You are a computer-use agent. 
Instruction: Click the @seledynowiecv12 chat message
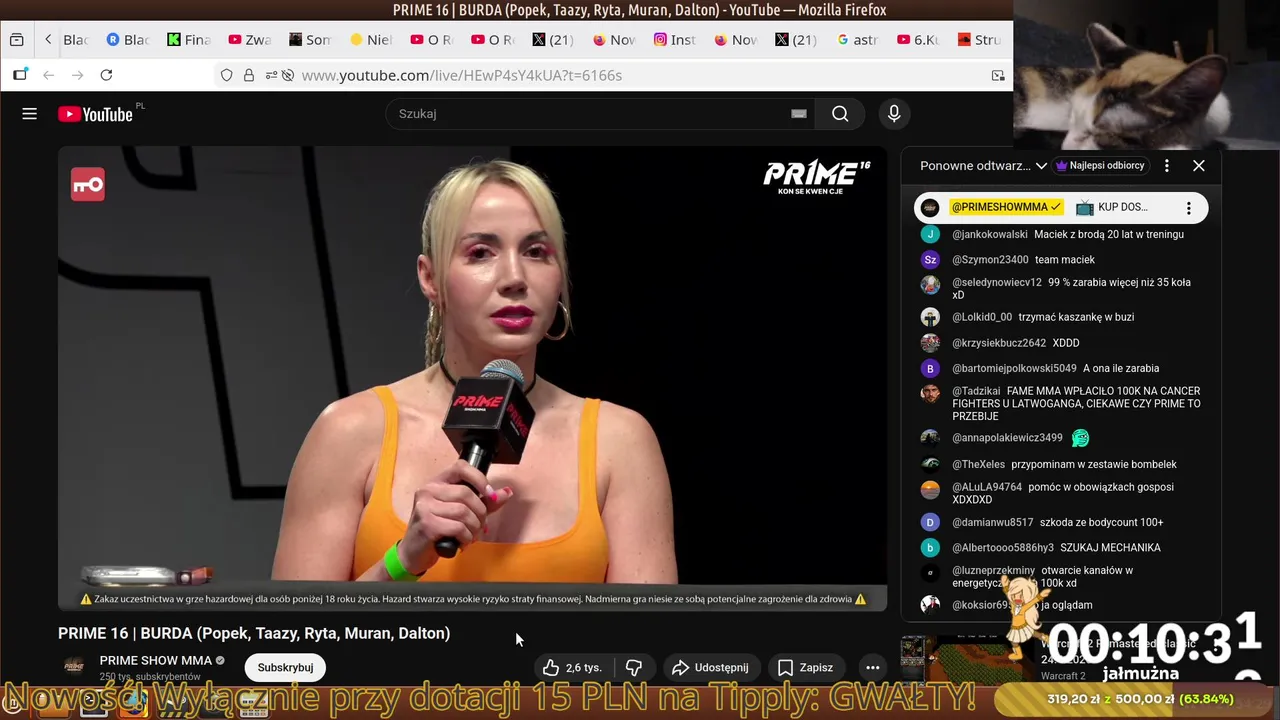(1071, 289)
